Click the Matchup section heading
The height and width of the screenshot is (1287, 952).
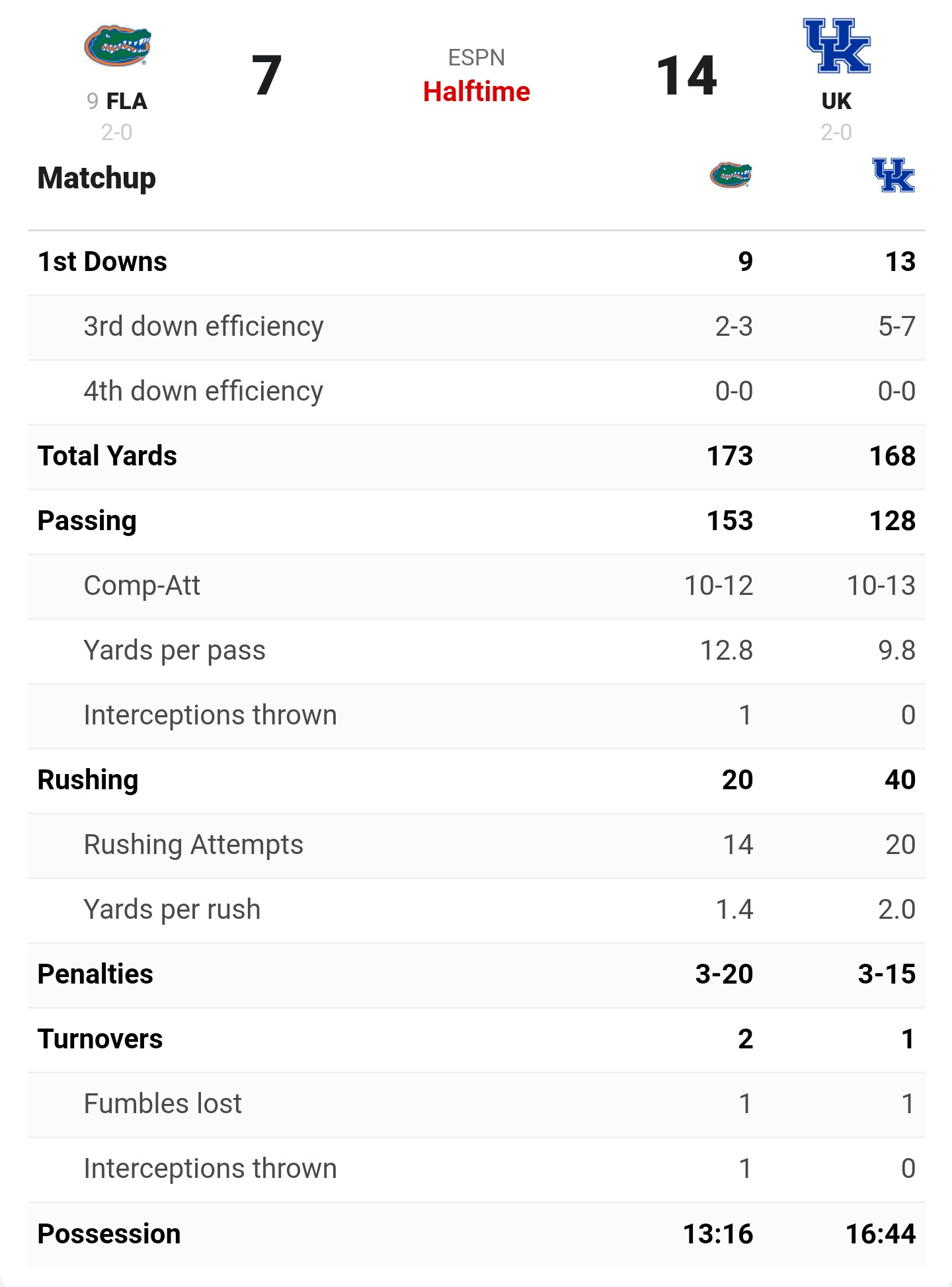click(97, 178)
